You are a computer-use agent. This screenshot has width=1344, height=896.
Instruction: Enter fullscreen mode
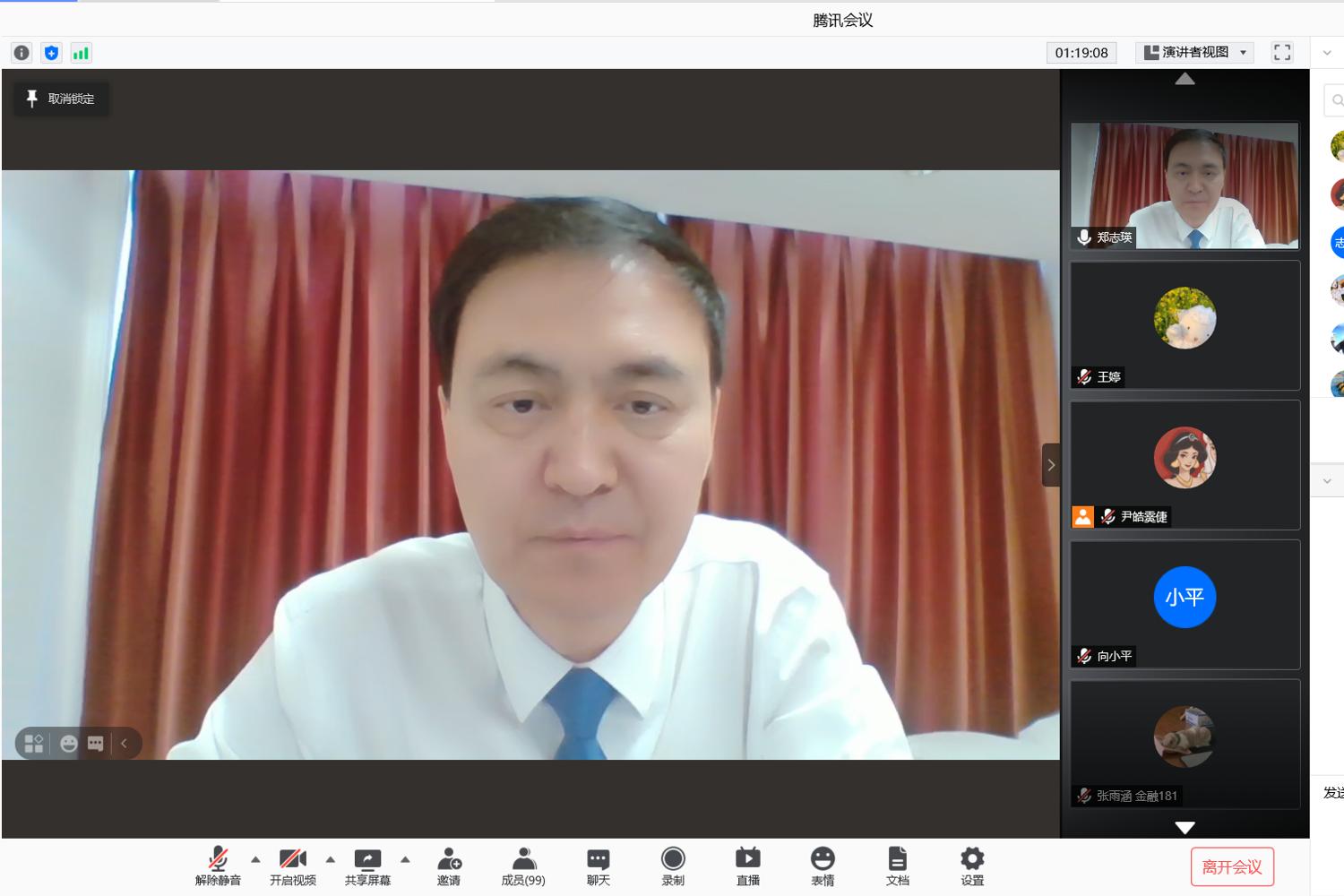(x=1281, y=52)
